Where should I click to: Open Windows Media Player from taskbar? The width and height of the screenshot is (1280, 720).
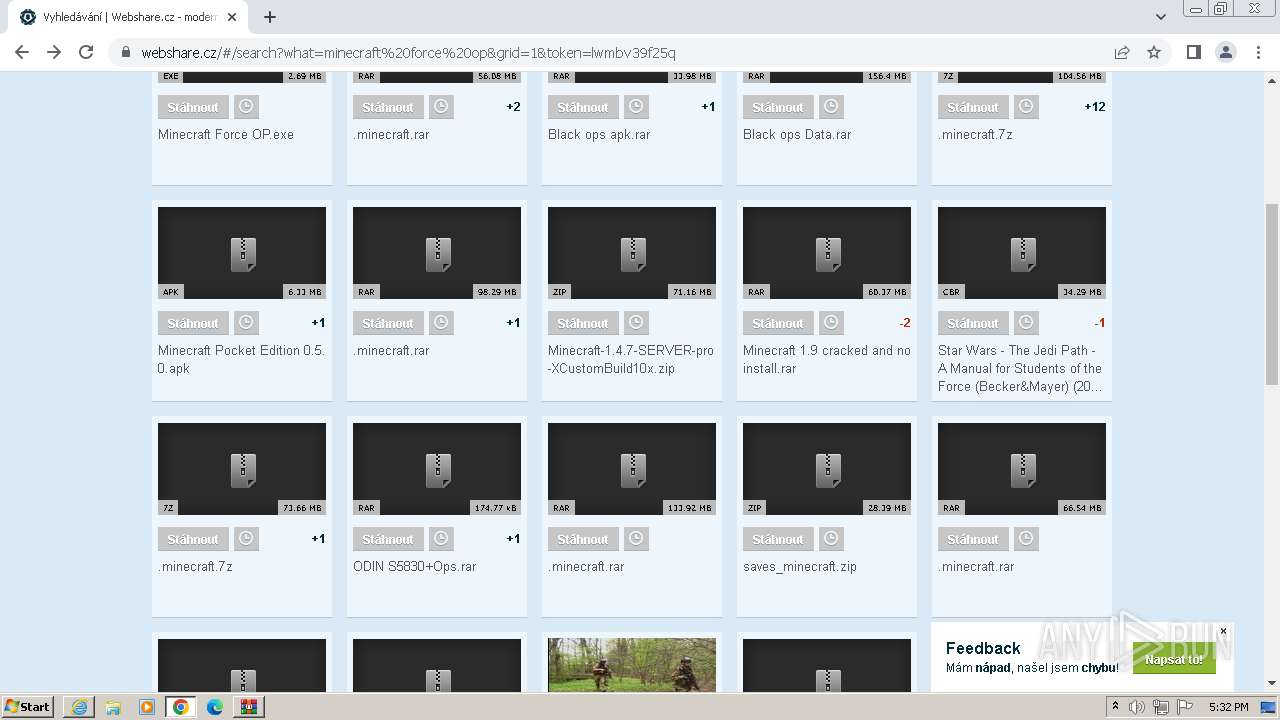pos(147,707)
